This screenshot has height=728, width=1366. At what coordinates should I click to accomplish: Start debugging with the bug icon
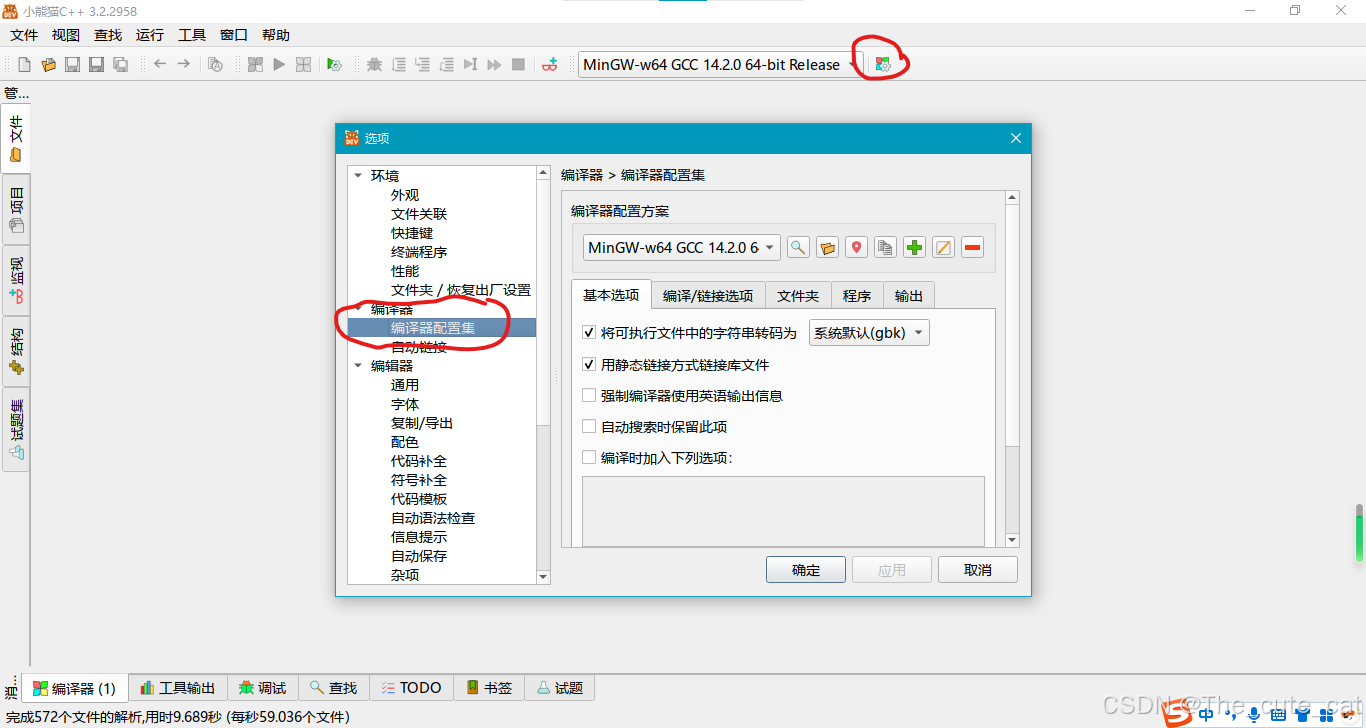[x=374, y=64]
